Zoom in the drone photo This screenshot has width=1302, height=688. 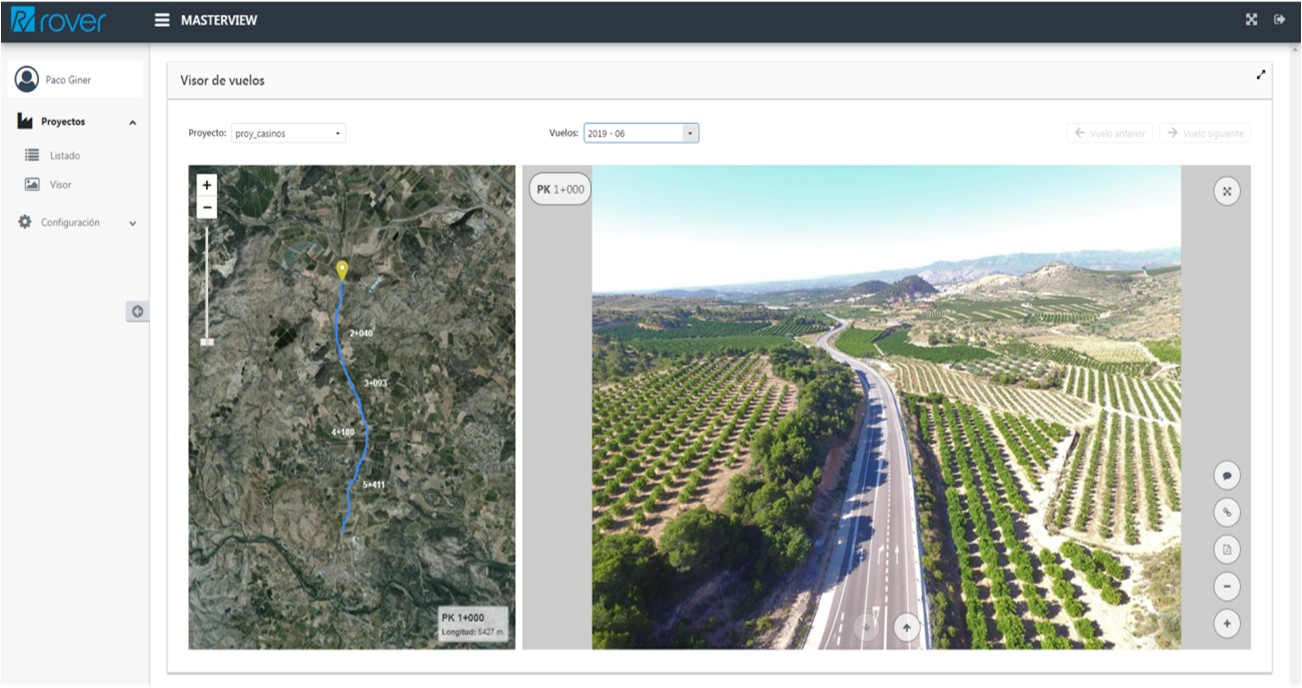pyautogui.click(x=1227, y=624)
